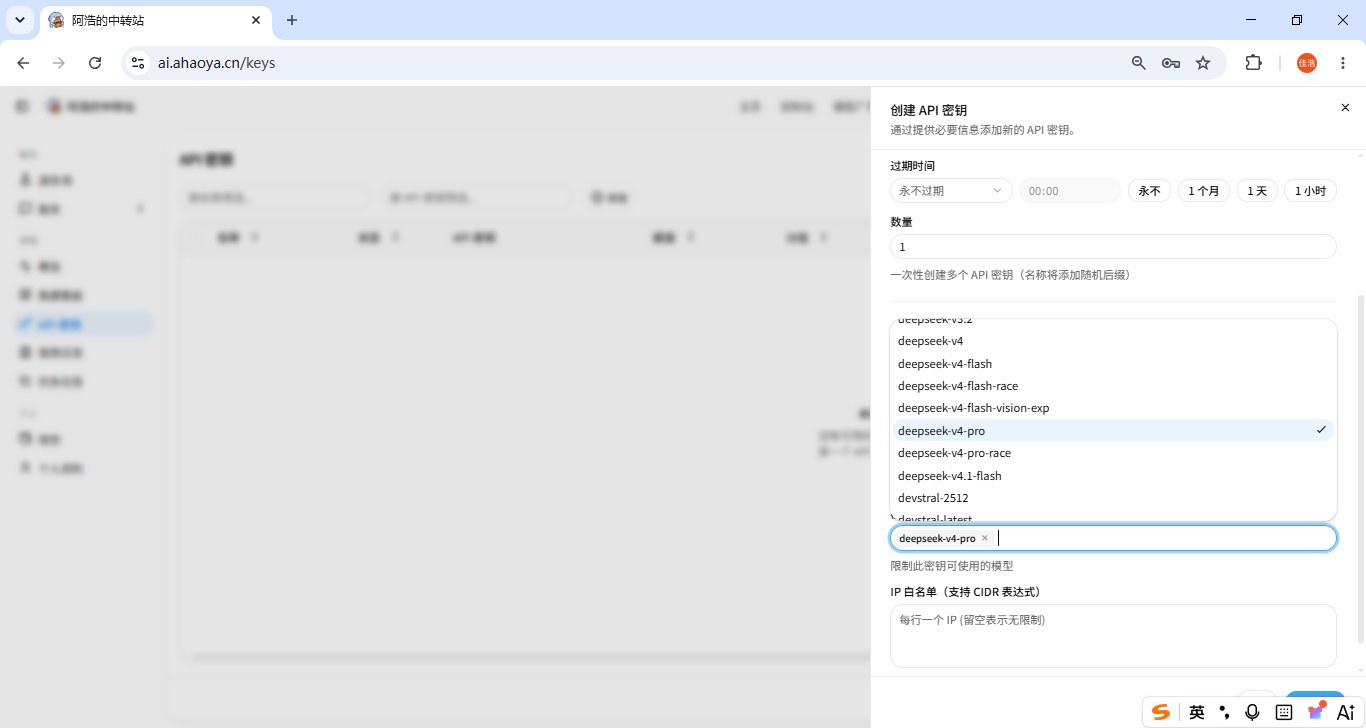Open the expiration time dropdown

click(x=951, y=191)
